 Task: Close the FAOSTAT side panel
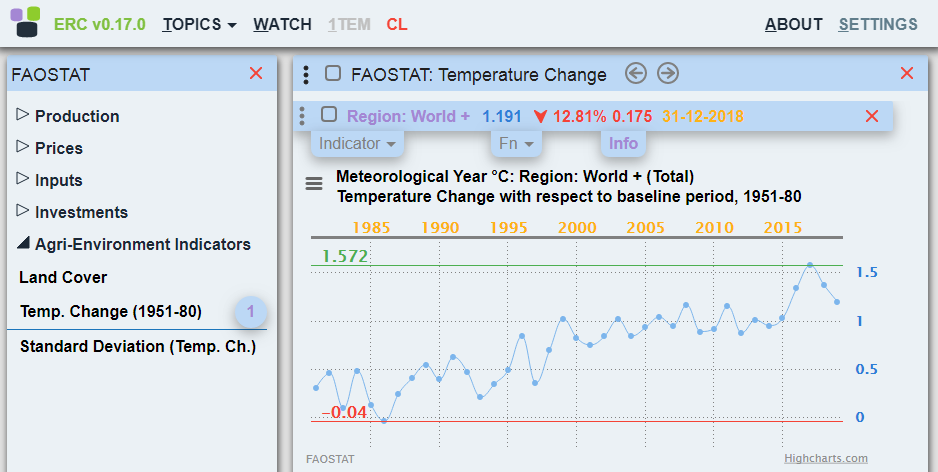click(x=256, y=74)
